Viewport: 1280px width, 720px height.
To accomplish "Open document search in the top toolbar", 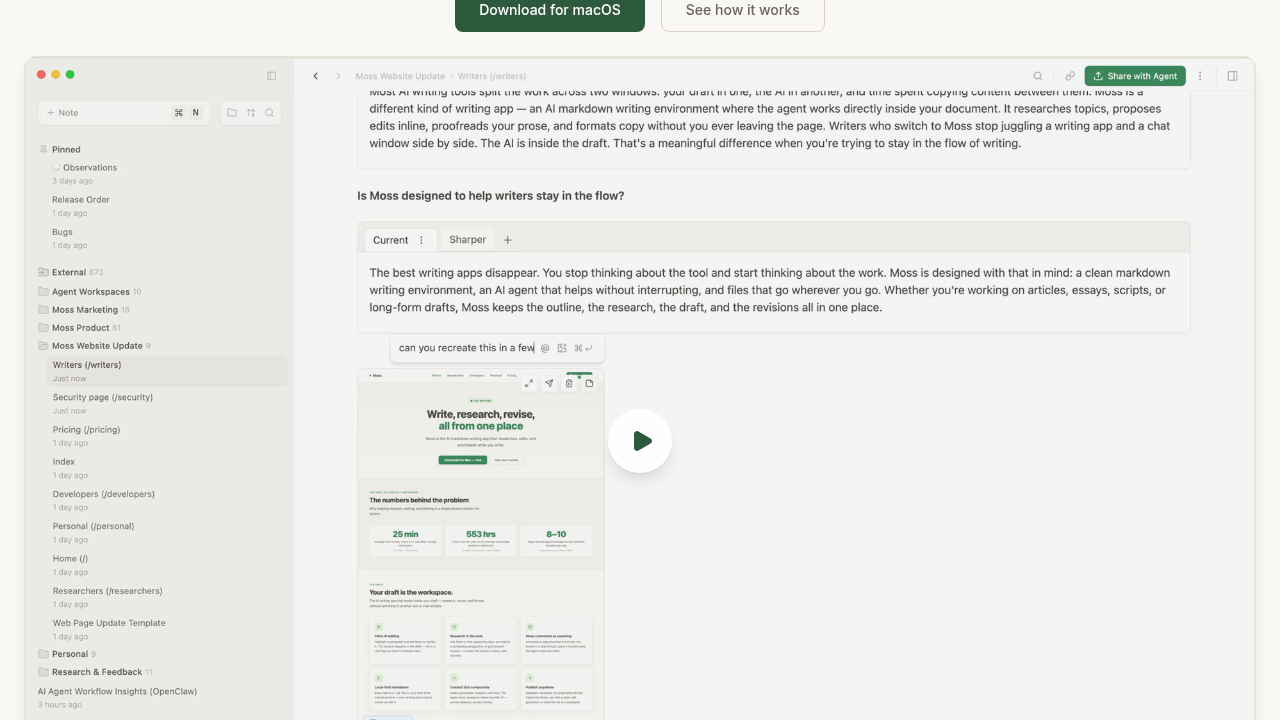I will click(x=1038, y=76).
